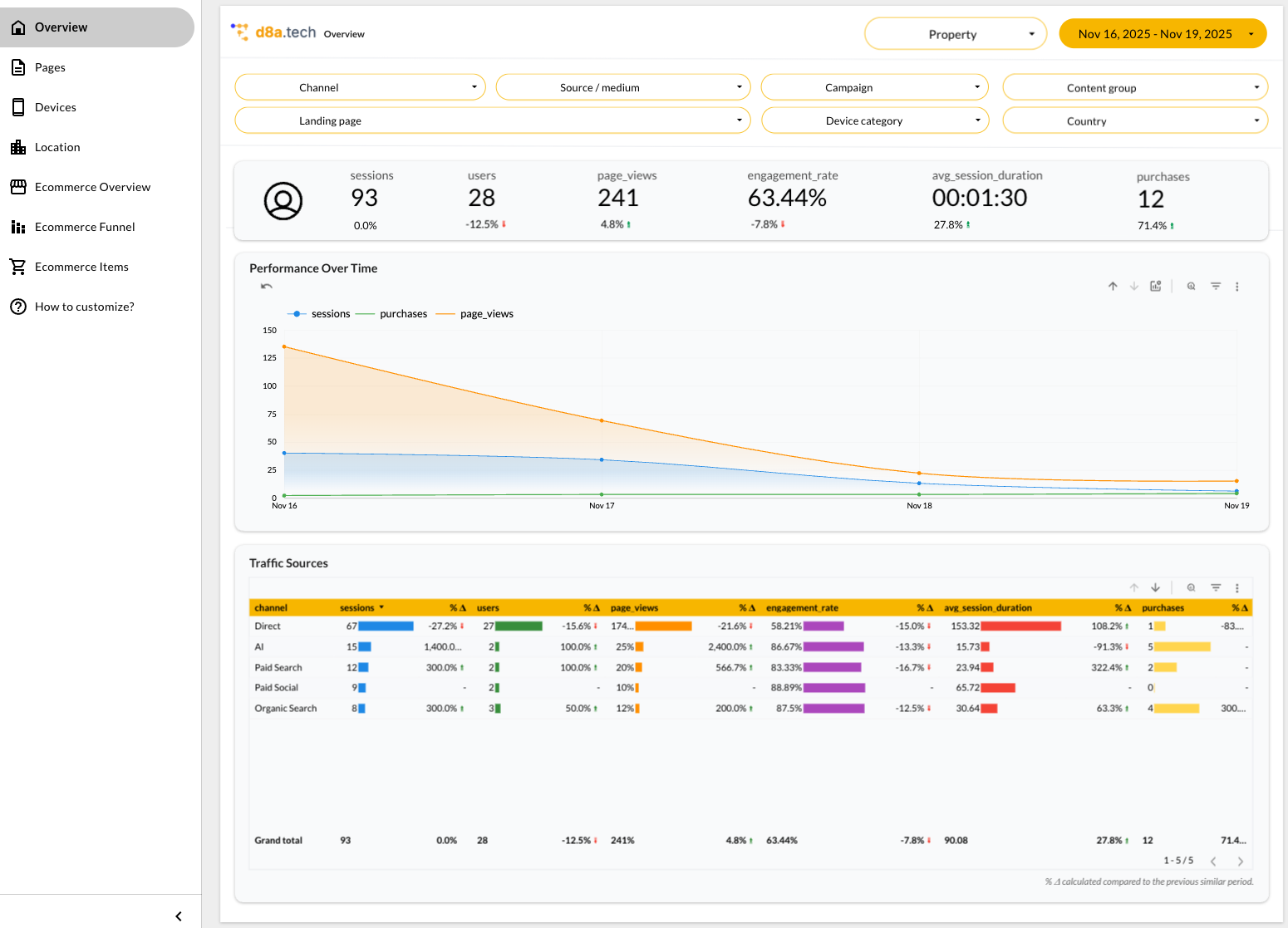Undo chart changes with the reset arrow
The image size is (1288, 928).
(x=267, y=287)
